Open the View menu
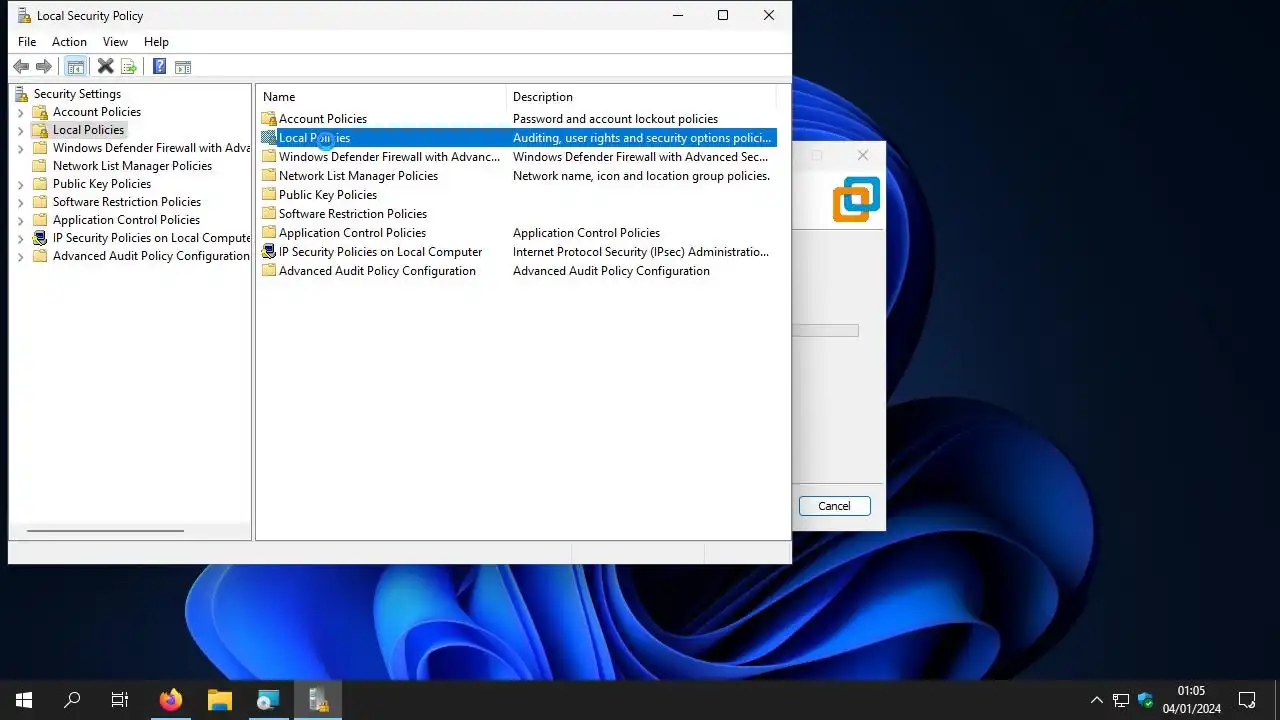Image resolution: width=1280 pixels, height=720 pixels. point(115,42)
